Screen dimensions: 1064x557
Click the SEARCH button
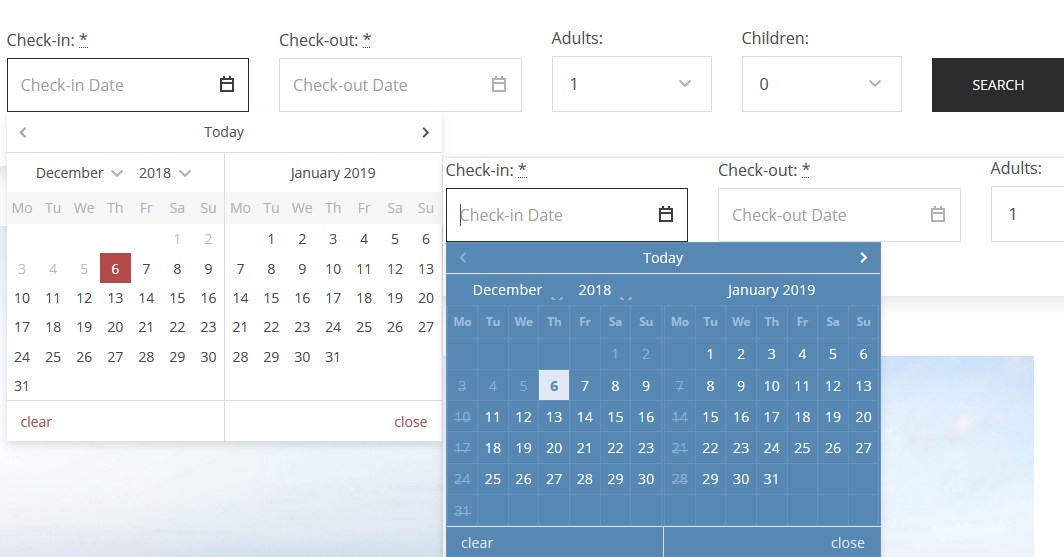point(998,85)
